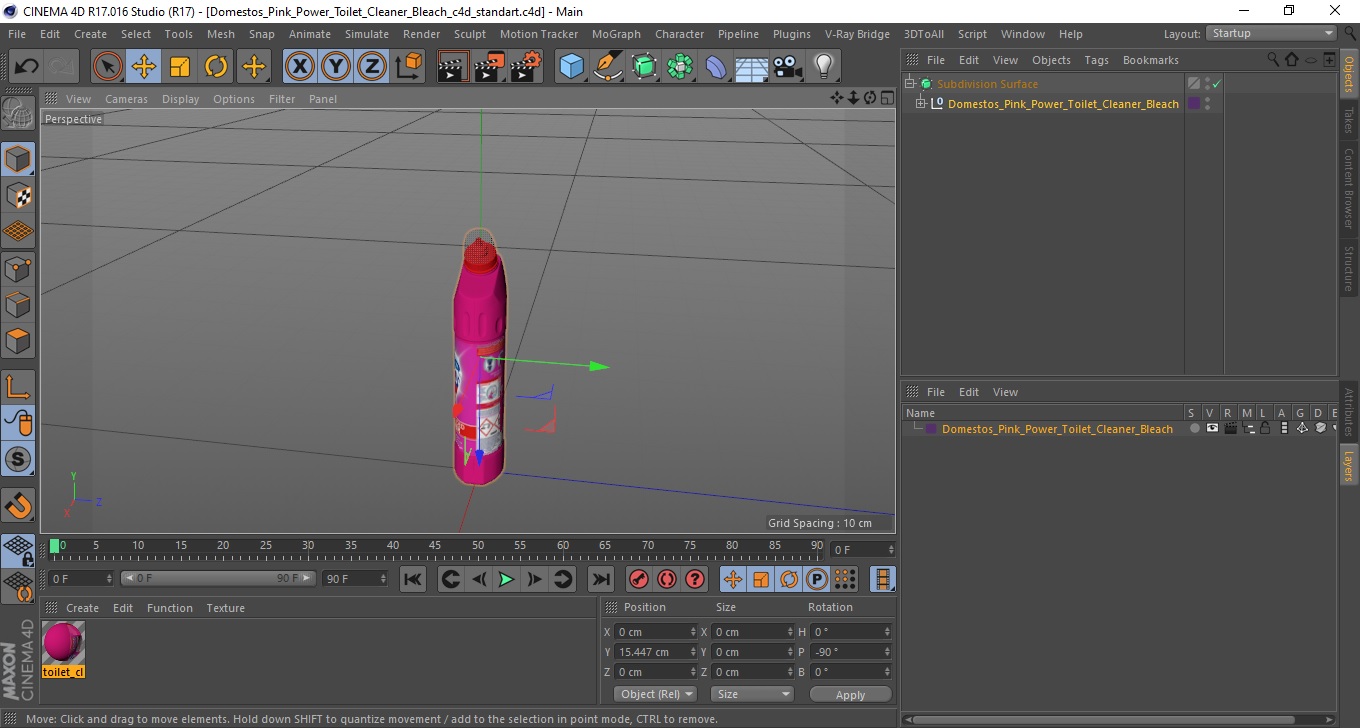Open the Array modeling objects icon
The height and width of the screenshot is (728, 1360).
point(680,67)
